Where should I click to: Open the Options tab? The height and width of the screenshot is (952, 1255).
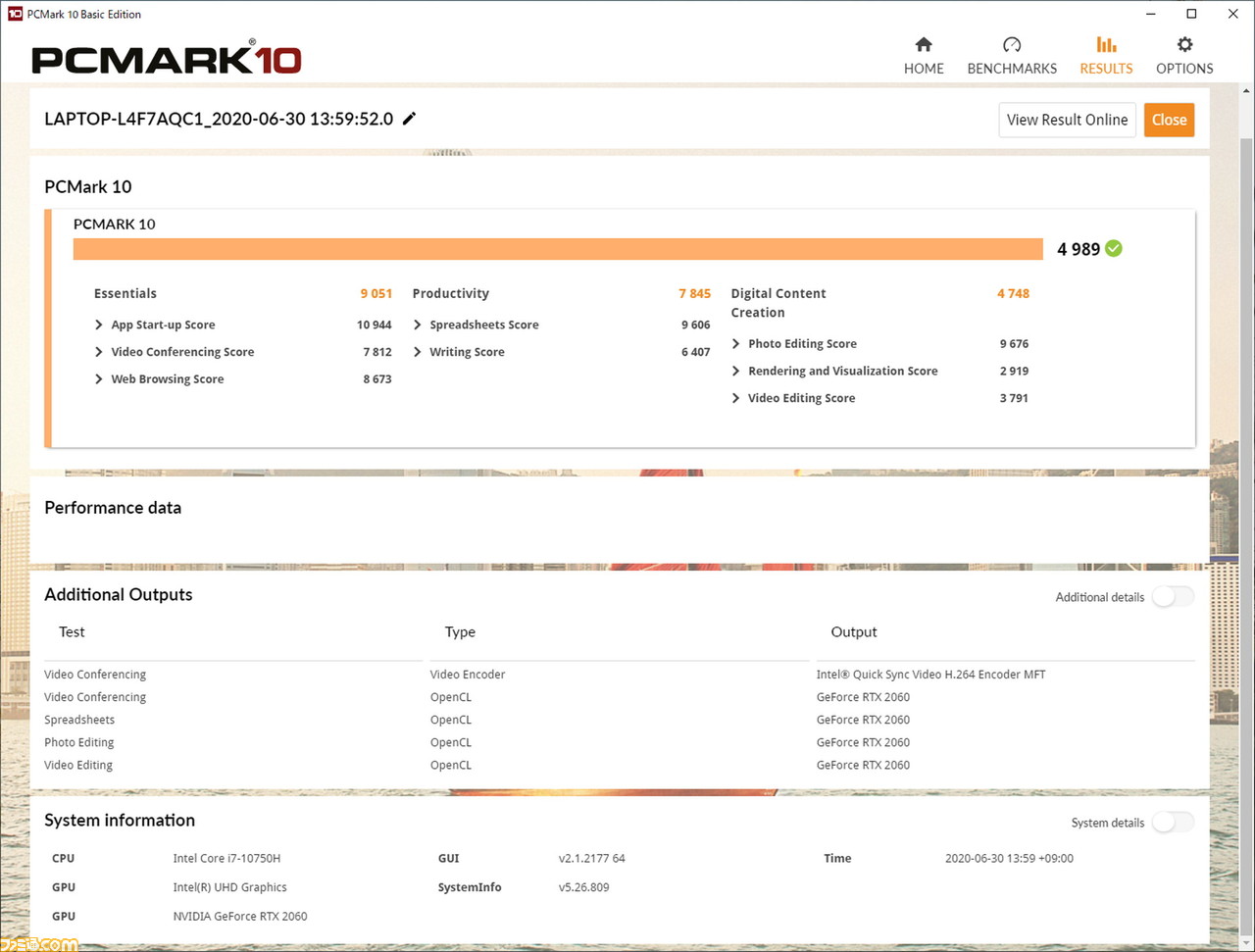click(1184, 56)
